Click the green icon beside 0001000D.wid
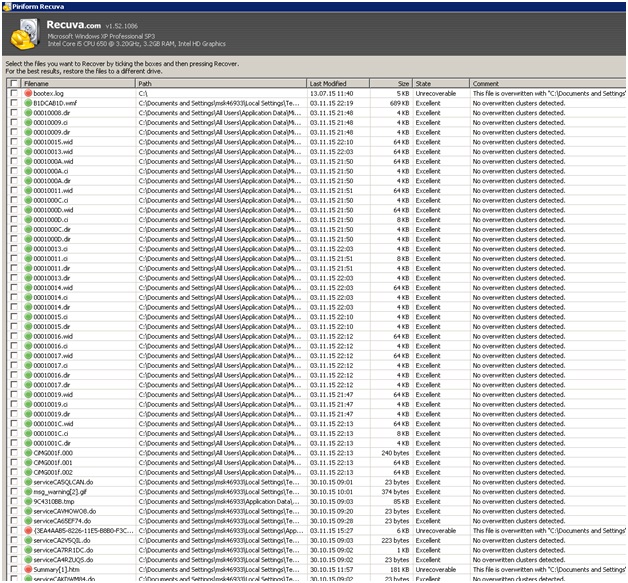 (28, 210)
